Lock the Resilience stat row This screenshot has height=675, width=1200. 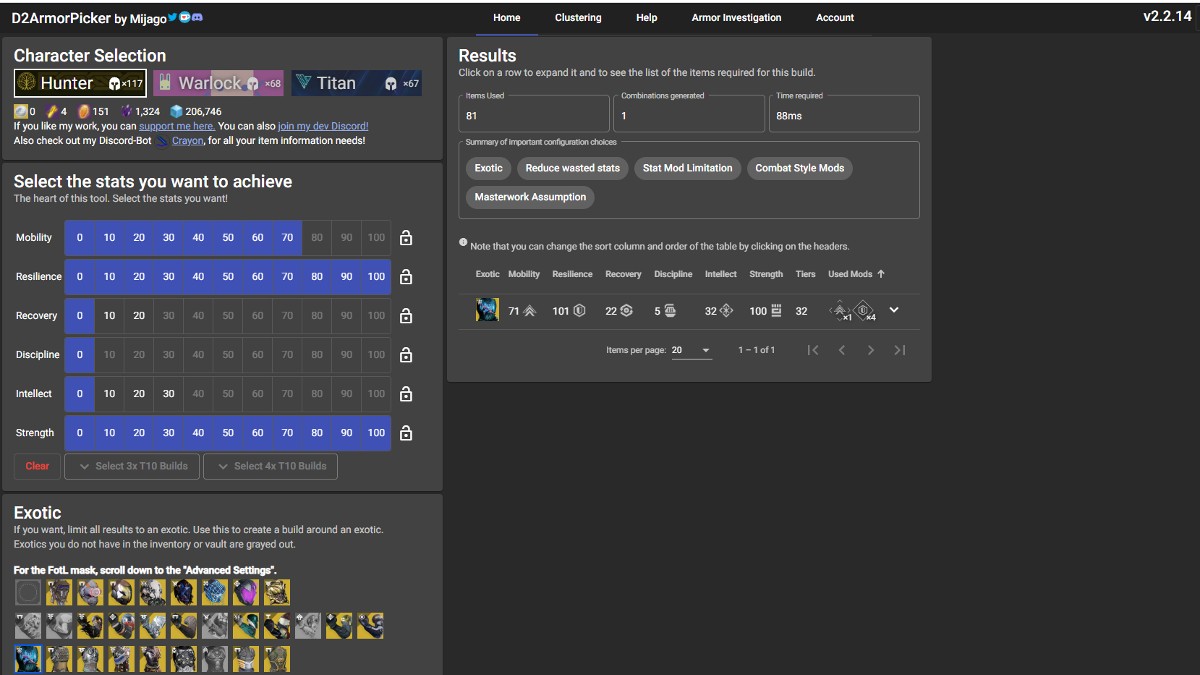point(406,277)
